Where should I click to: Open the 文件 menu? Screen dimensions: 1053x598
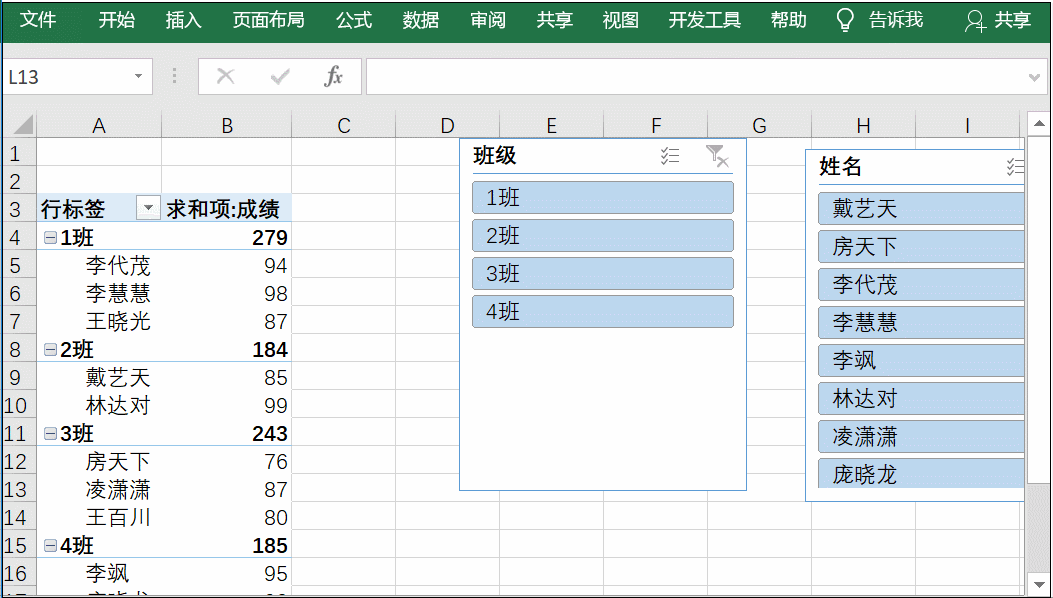[x=40, y=18]
